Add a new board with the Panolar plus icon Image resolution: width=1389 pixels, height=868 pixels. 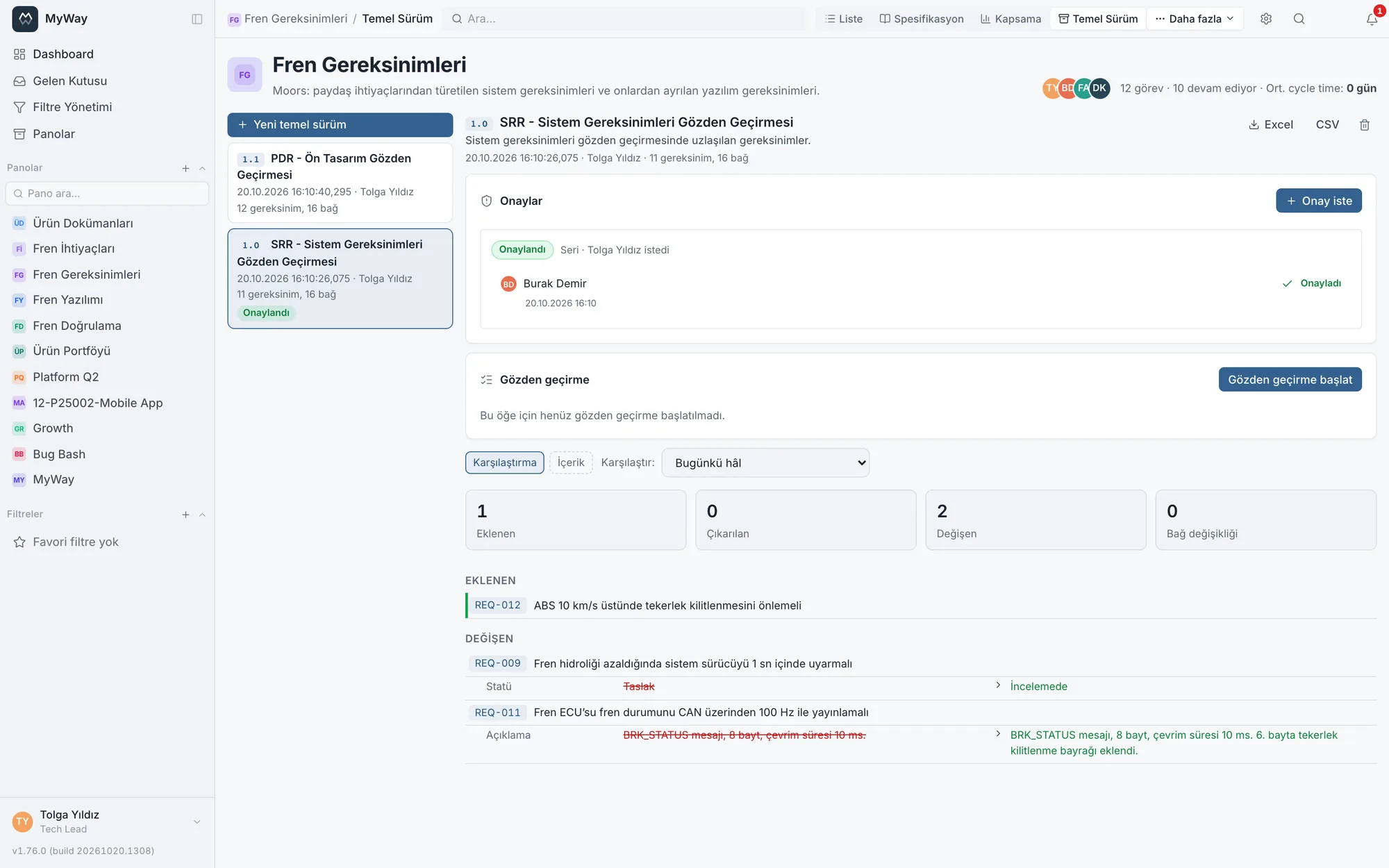tap(185, 168)
